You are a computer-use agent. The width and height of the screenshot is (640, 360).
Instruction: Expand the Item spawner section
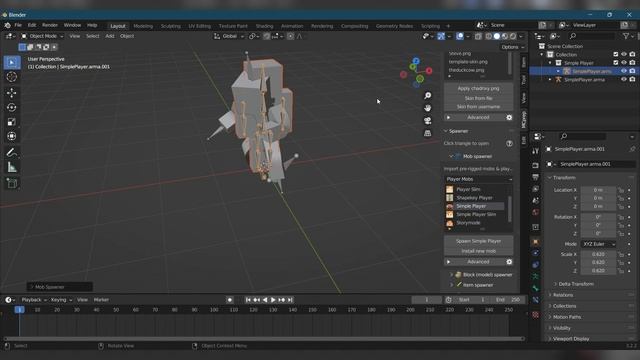pos(451,285)
